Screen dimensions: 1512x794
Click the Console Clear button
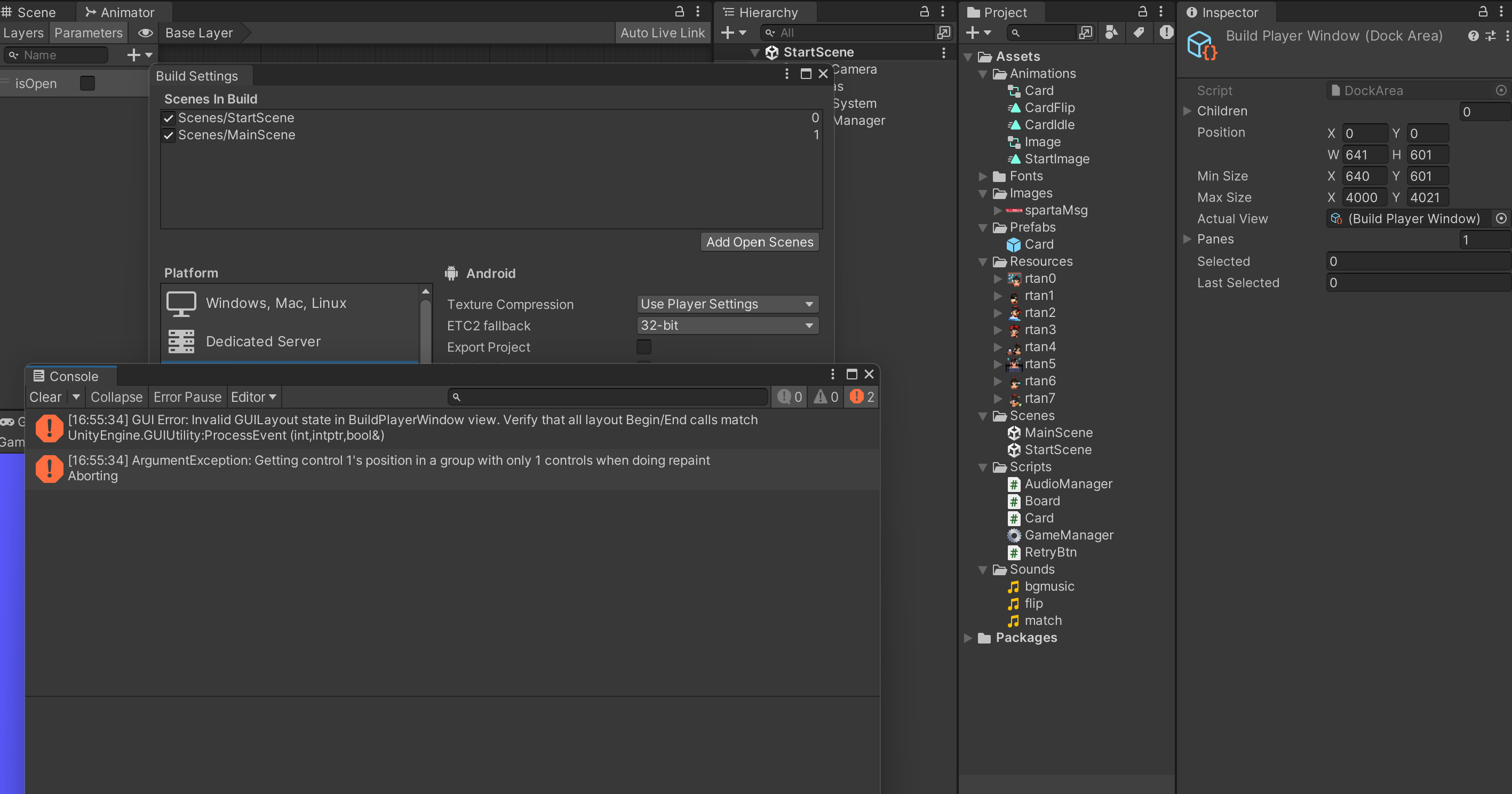(x=45, y=398)
